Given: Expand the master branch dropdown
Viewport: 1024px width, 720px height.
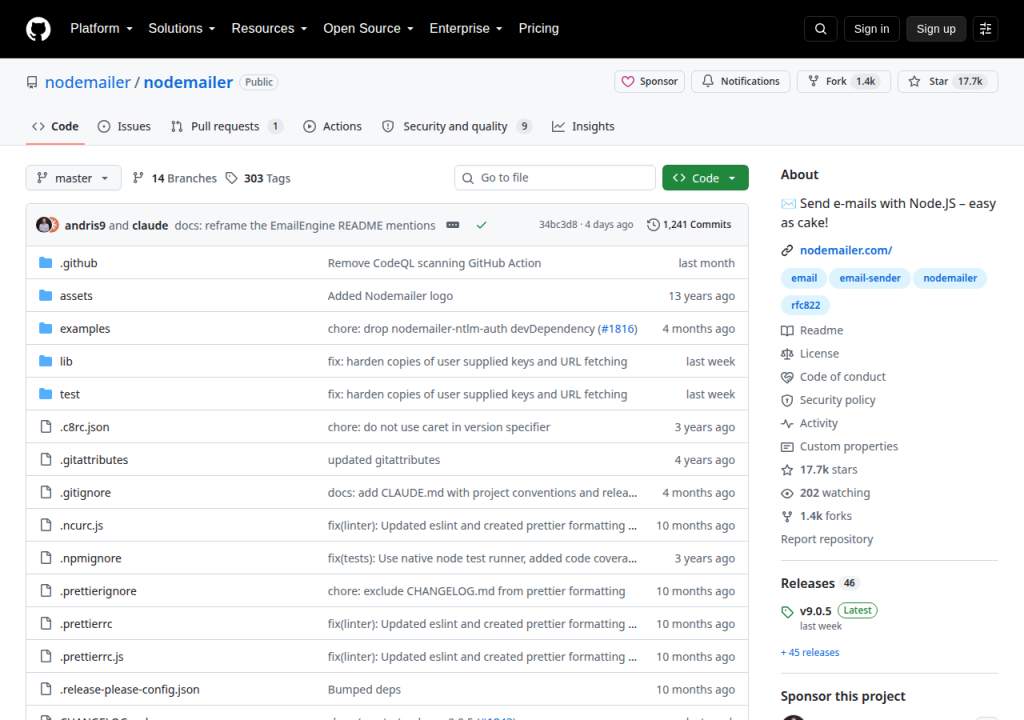Looking at the screenshot, I should (73, 178).
